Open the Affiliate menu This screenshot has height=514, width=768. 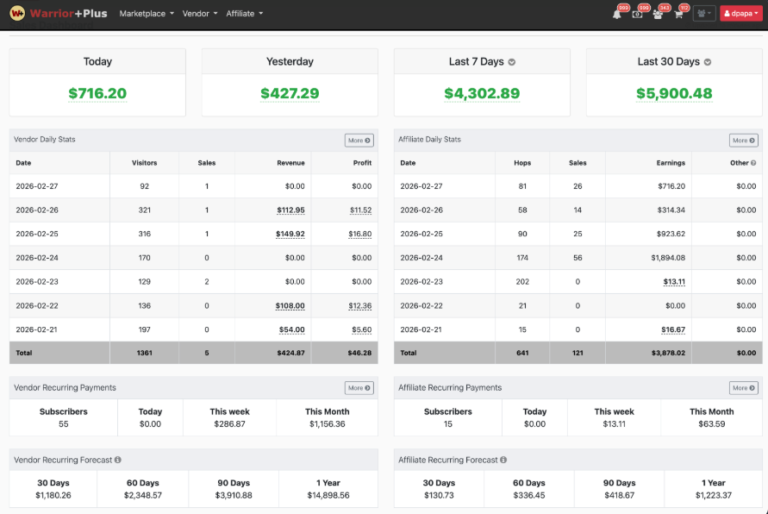point(244,14)
